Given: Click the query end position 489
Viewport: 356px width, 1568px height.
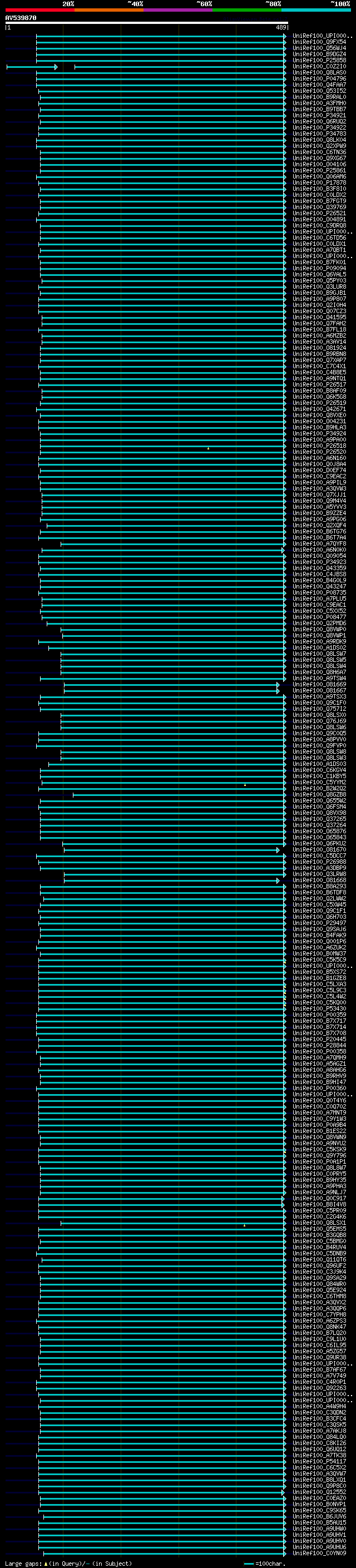Looking at the screenshot, I should pos(280,27).
